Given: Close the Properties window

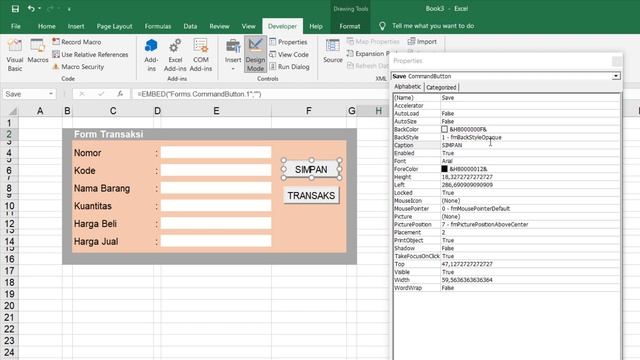Looking at the screenshot, I should point(617,61).
